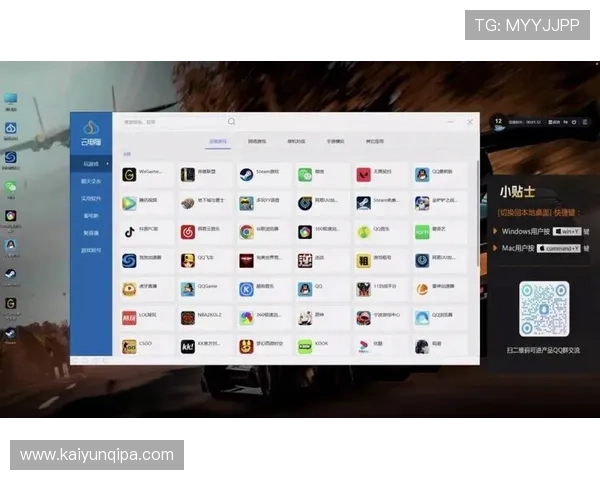
Task: Launch the NBA2KOL2 tile
Action: (205, 318)
